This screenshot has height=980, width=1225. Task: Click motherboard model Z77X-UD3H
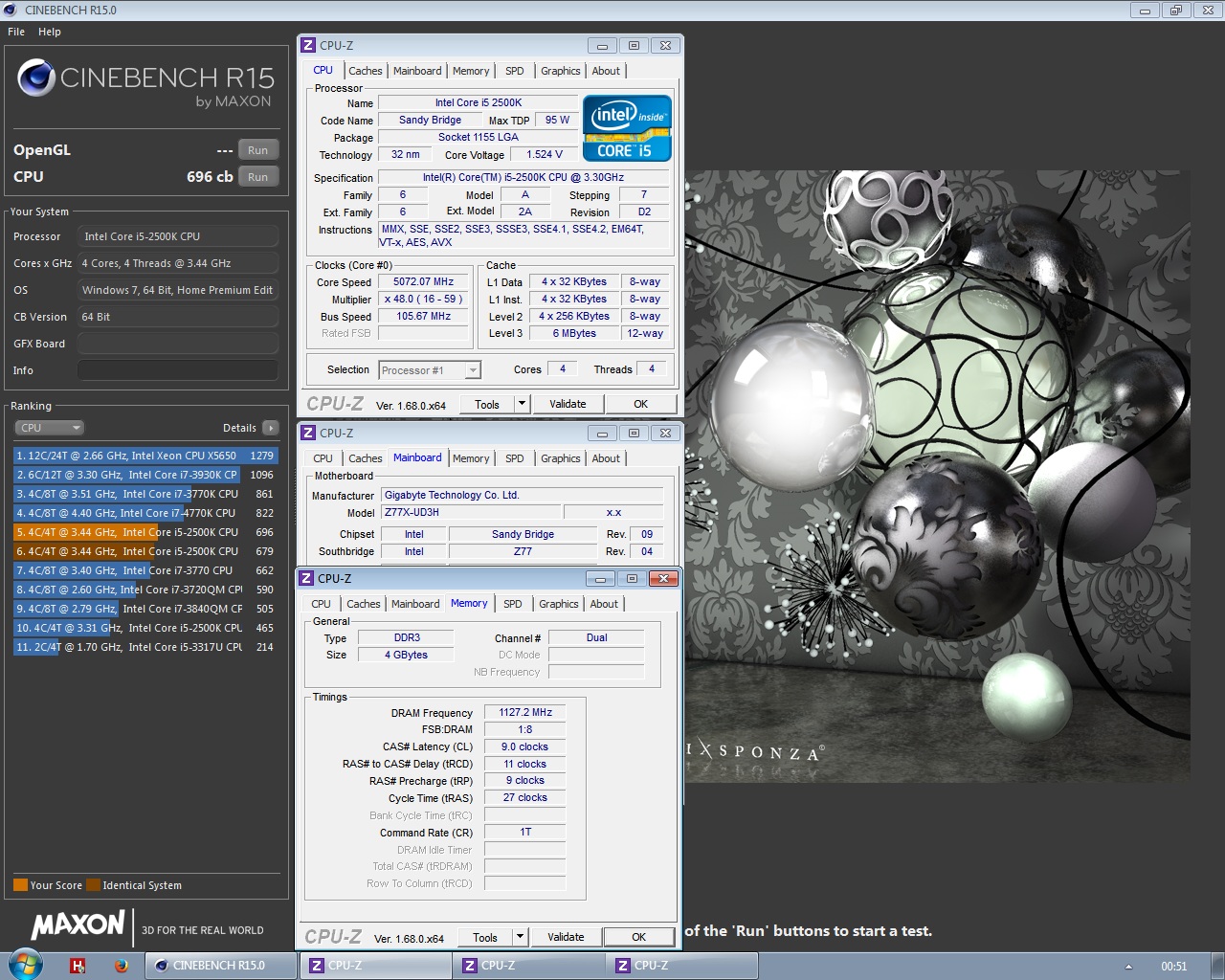coord(470,512)
